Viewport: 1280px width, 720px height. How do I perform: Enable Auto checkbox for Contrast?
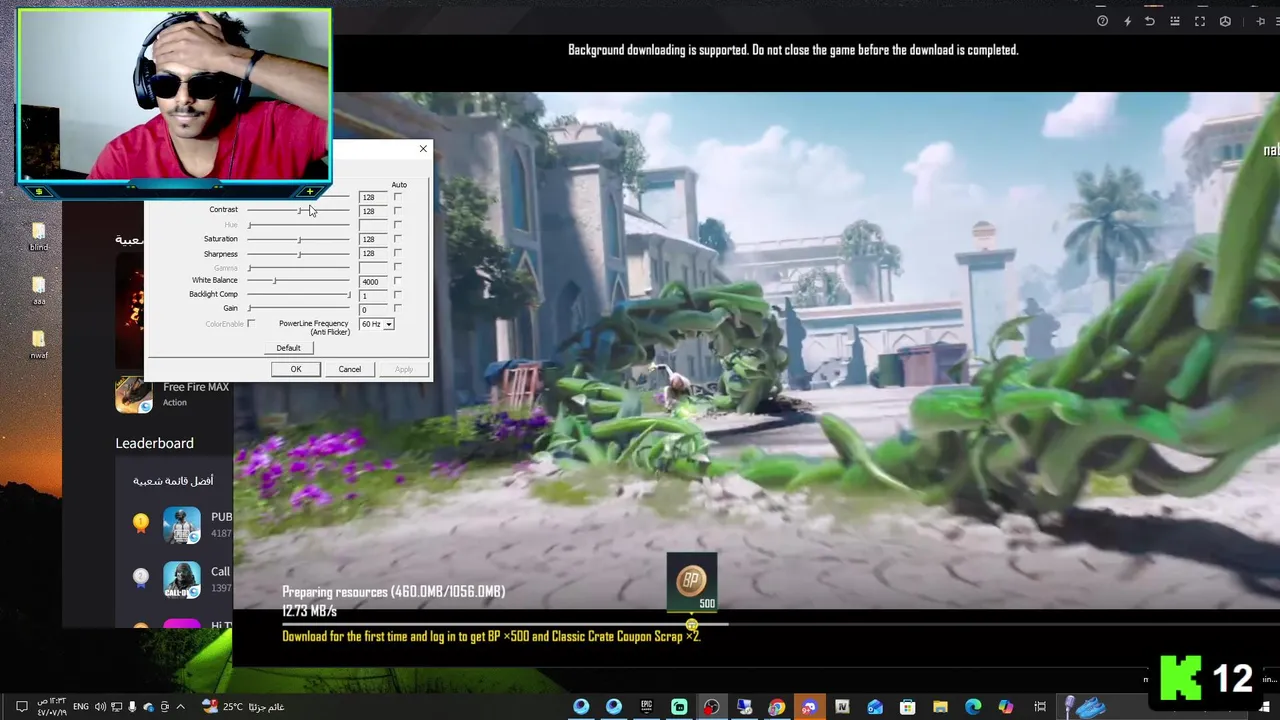(397, 211)
